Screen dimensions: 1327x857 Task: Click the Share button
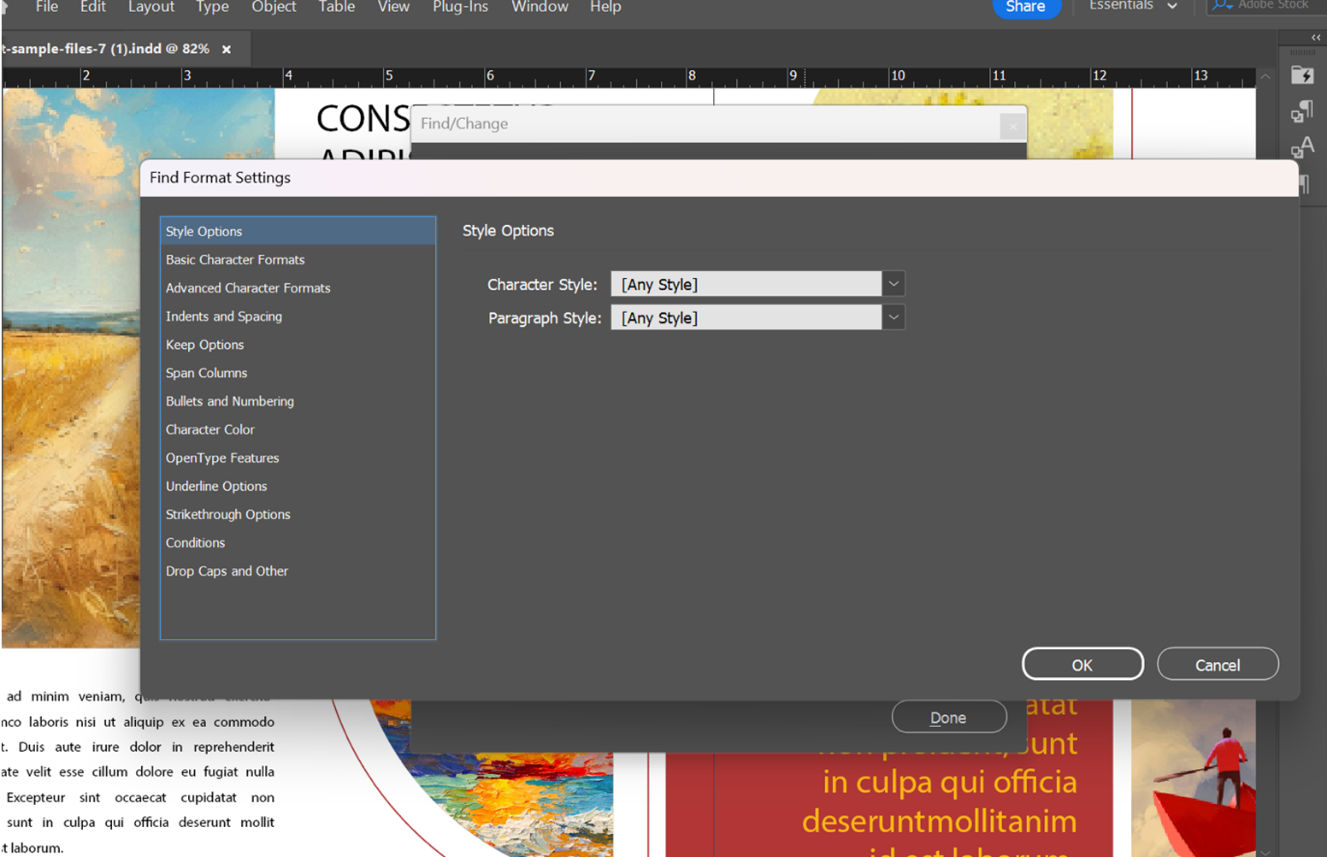pyautogui.click(x=1025, y=7)
